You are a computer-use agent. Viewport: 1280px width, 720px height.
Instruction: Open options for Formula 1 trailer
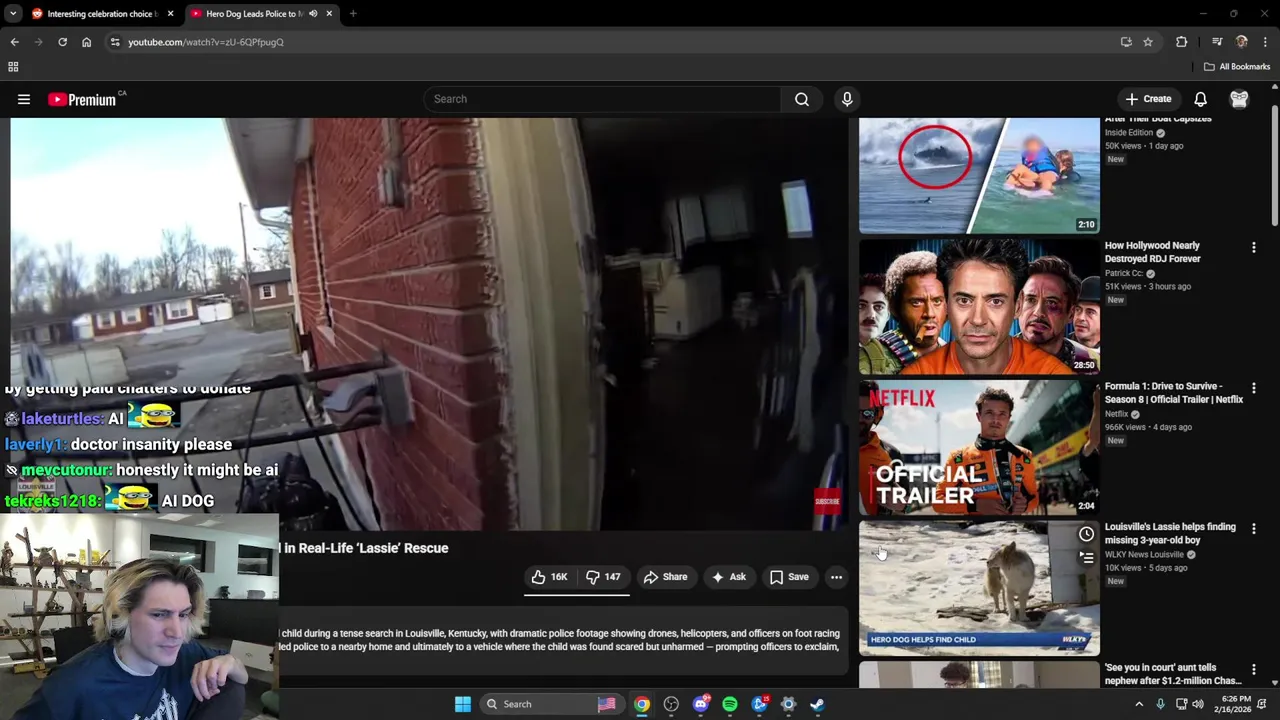(1253, 388)
